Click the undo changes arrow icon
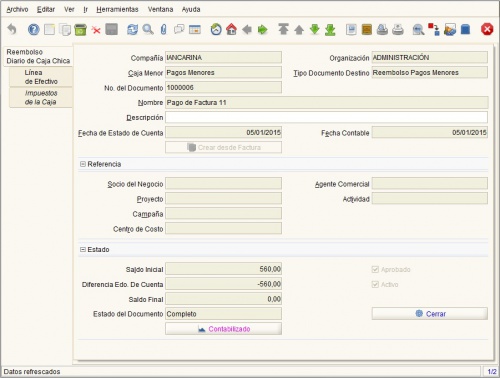This screenshot has width=500, height=378. pos(12,30)
